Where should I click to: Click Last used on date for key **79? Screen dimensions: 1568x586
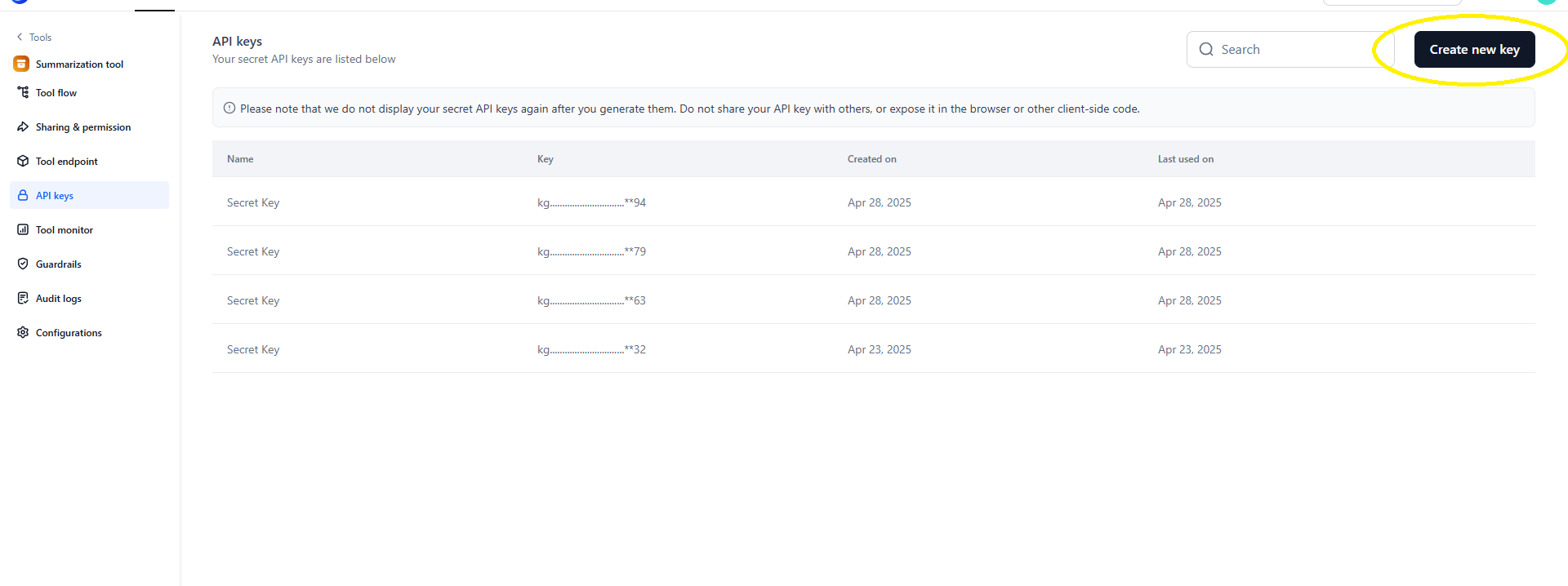(x=1190, y=251)
